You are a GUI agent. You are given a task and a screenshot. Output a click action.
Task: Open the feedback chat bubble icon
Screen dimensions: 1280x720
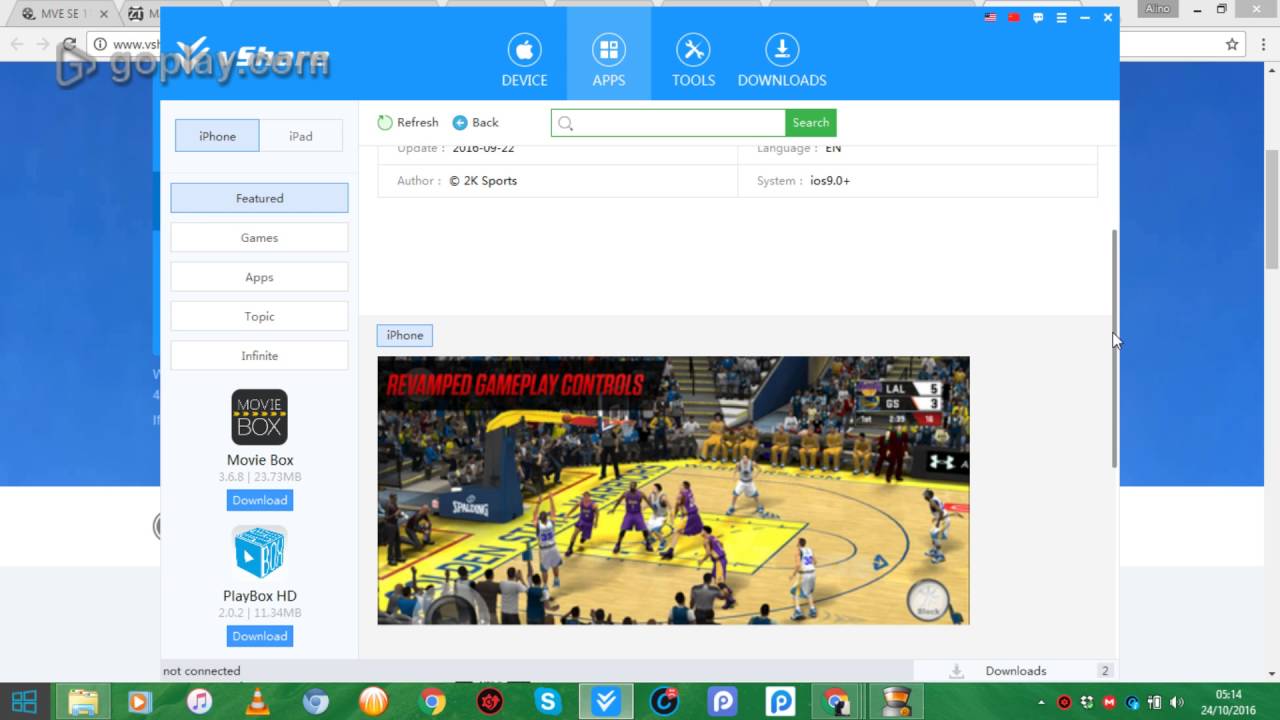[1038, 18]
